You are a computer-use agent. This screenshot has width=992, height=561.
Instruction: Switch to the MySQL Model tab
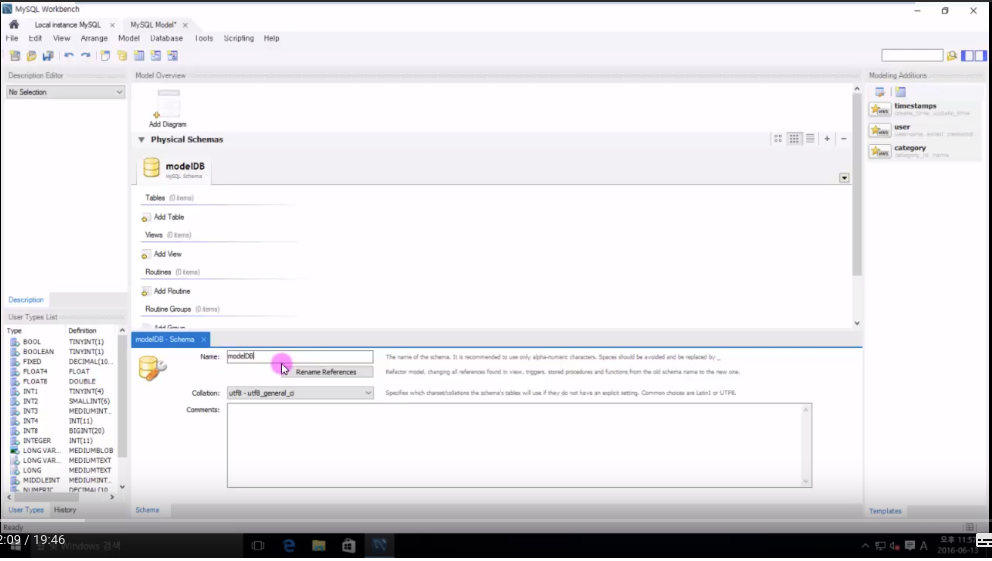click(x=153, y=25)
